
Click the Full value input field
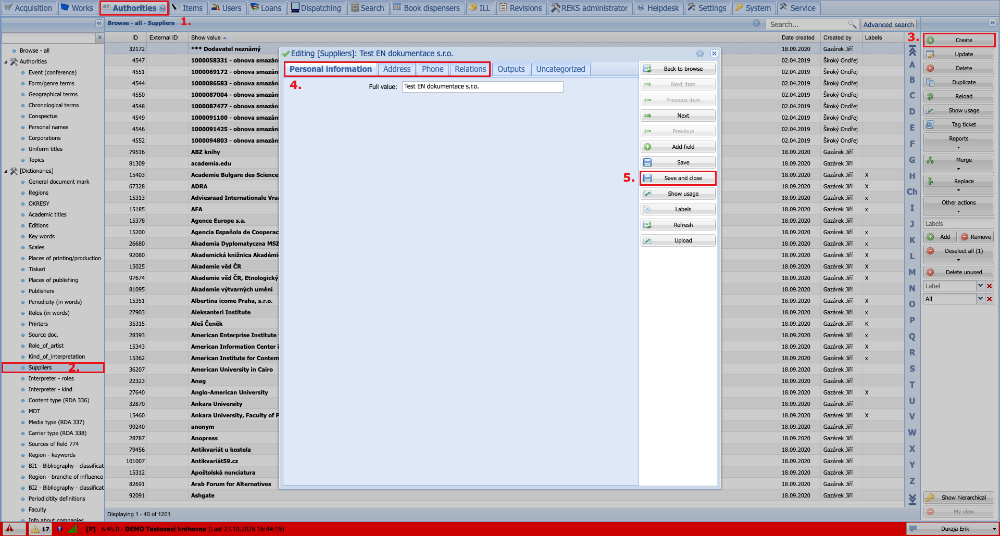483,86
